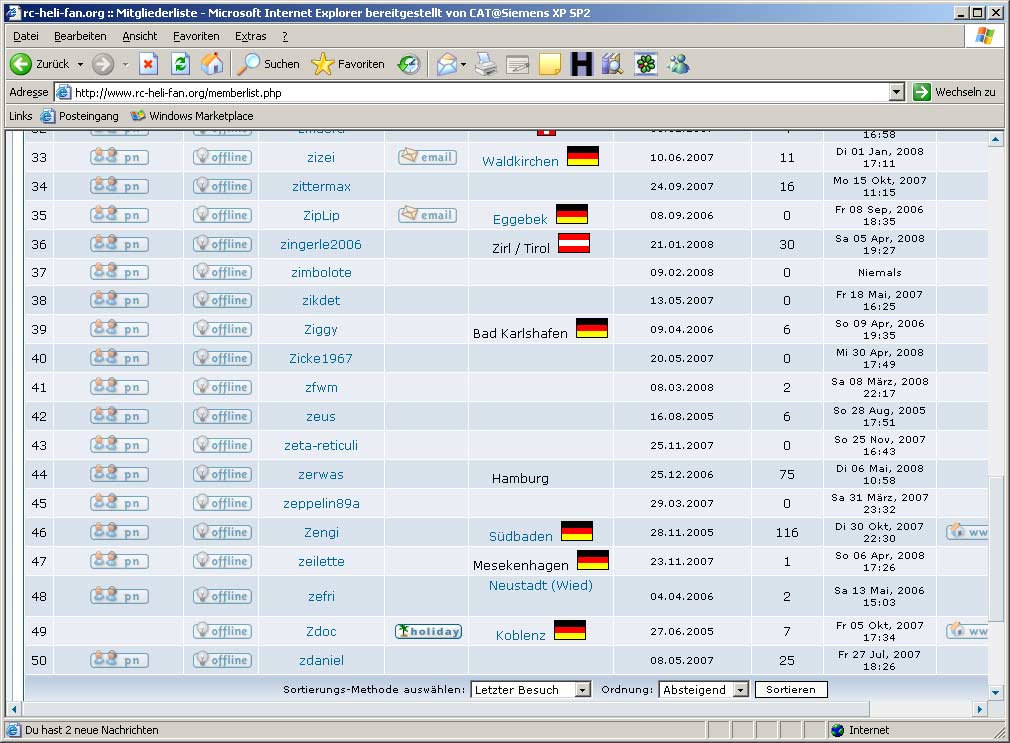Send an email to zizei
Viewport: 1010px width, 743px height.
[427, 156]
